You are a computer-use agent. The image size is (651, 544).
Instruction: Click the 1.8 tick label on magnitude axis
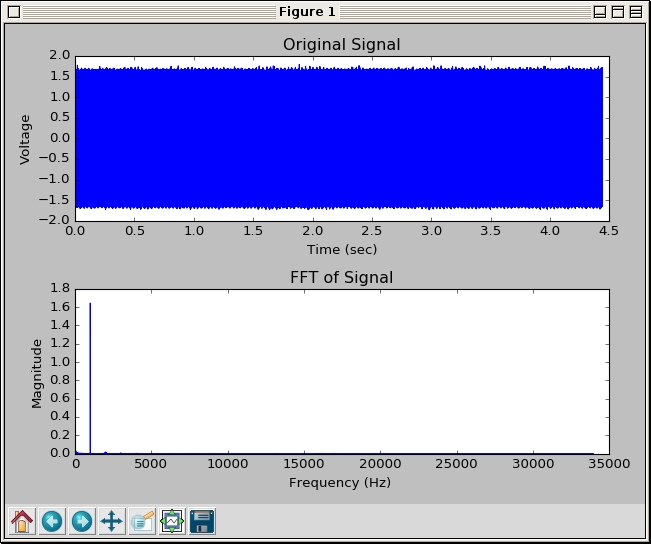pyautogui.click(x=60, y=288)
